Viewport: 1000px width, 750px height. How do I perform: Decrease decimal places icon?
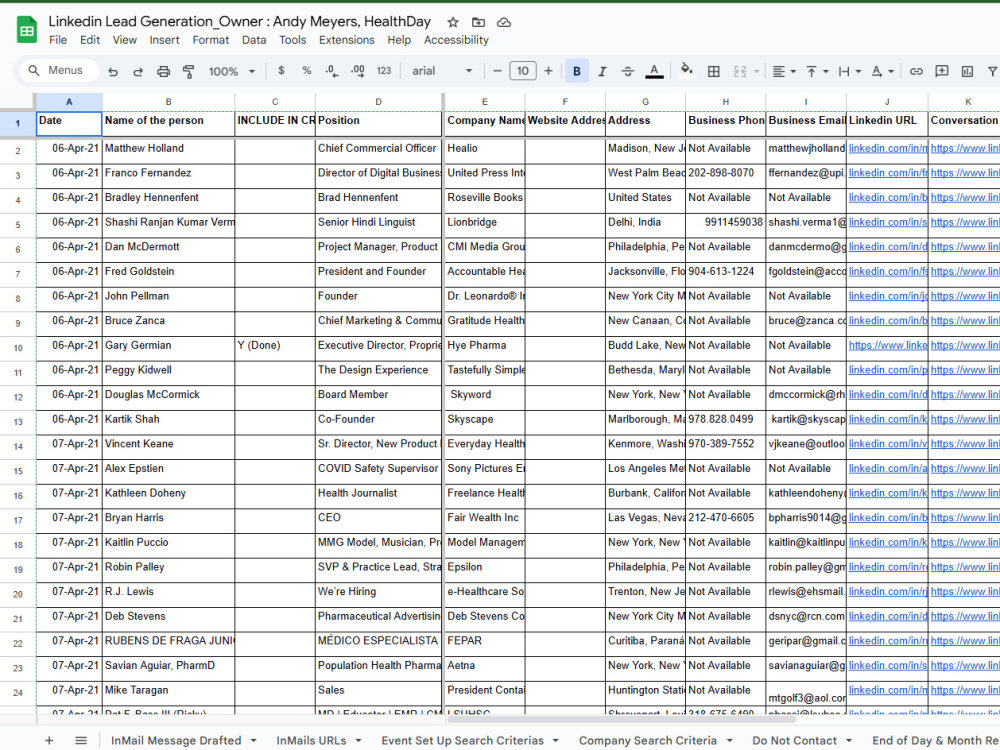332,71
